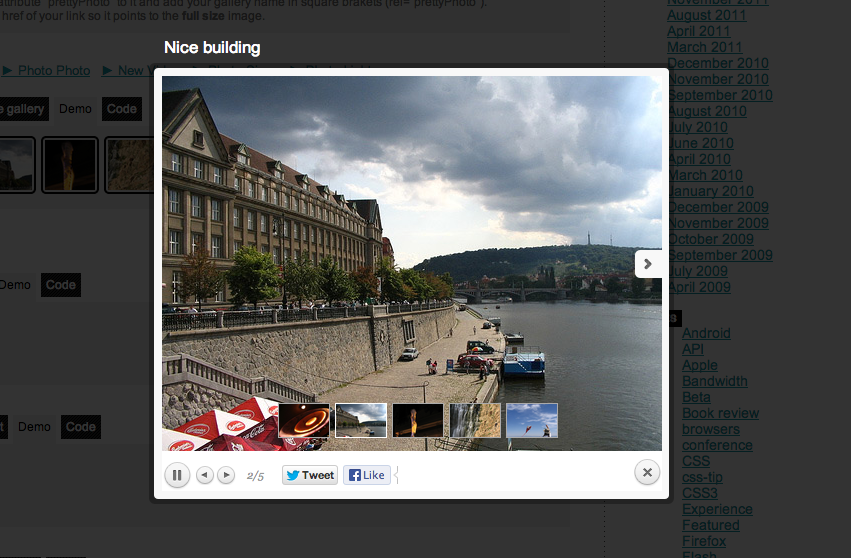
Task: Open the Code tab in second section
Action: coord(61,285)
